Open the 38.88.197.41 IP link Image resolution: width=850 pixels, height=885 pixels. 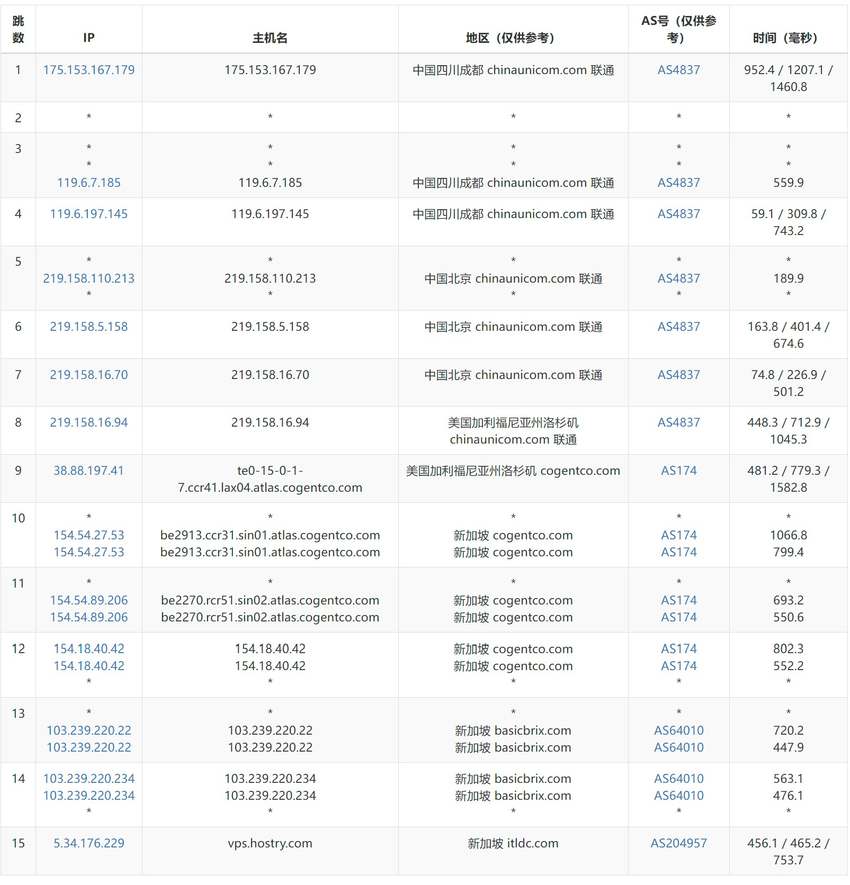pyautogui.click(x=89, y=471)
